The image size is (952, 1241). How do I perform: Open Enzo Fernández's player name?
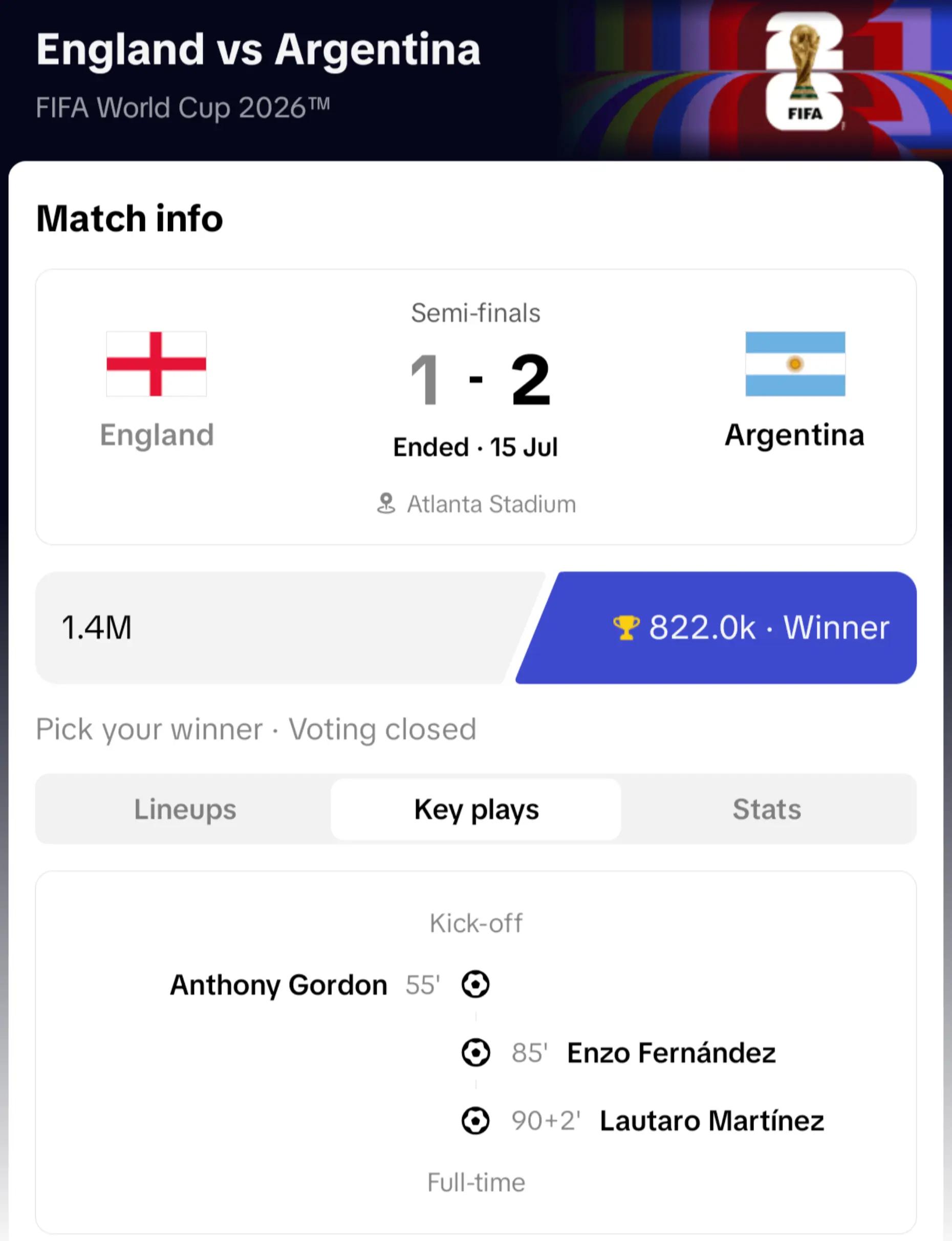(x=672, y=1053)
